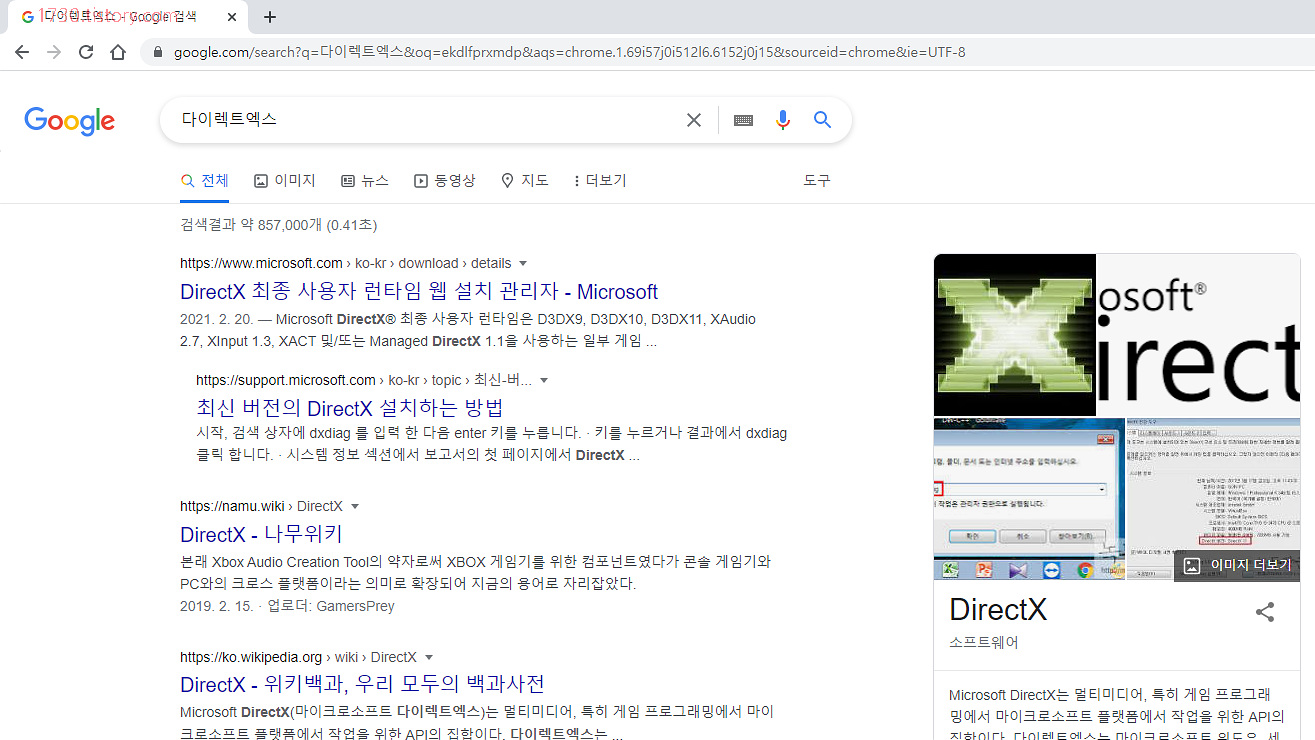Click the 검색결과 약 857,000개 stats text
Screen dimensions: 1315x740
pyautogui.click(x=279, y=225)
